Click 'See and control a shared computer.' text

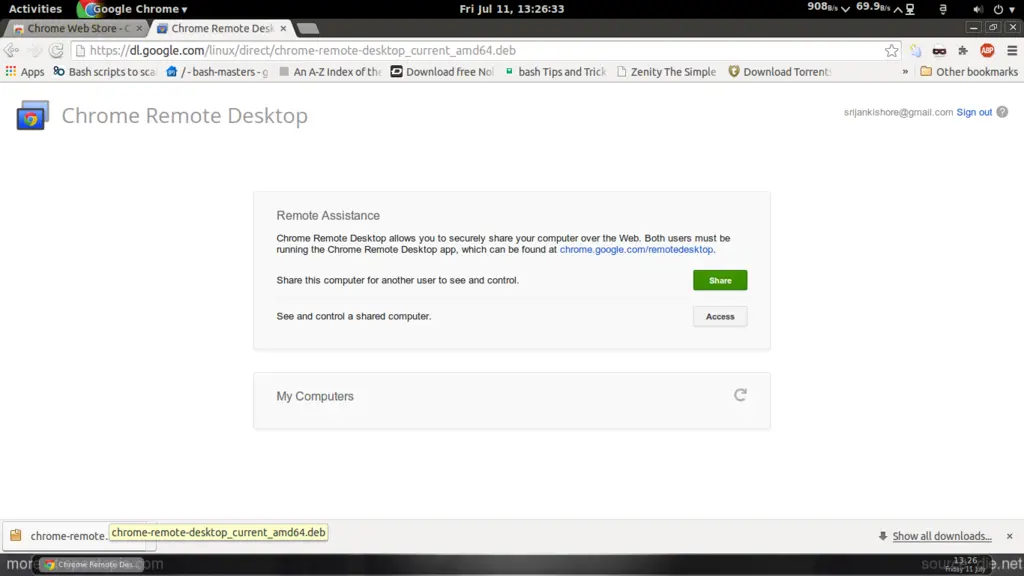coord(353,316)
